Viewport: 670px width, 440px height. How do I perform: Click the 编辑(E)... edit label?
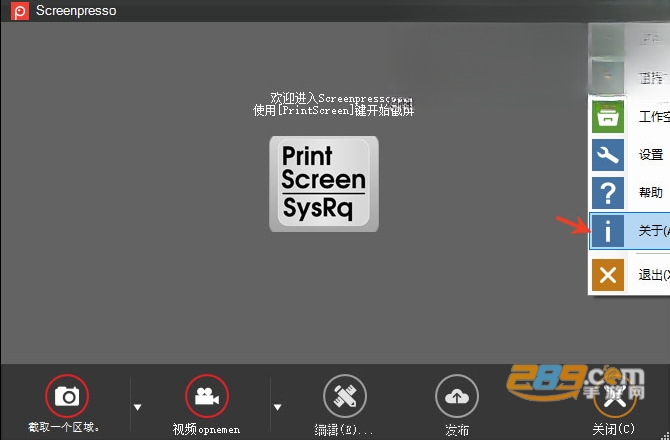click(x=344, y=430)
